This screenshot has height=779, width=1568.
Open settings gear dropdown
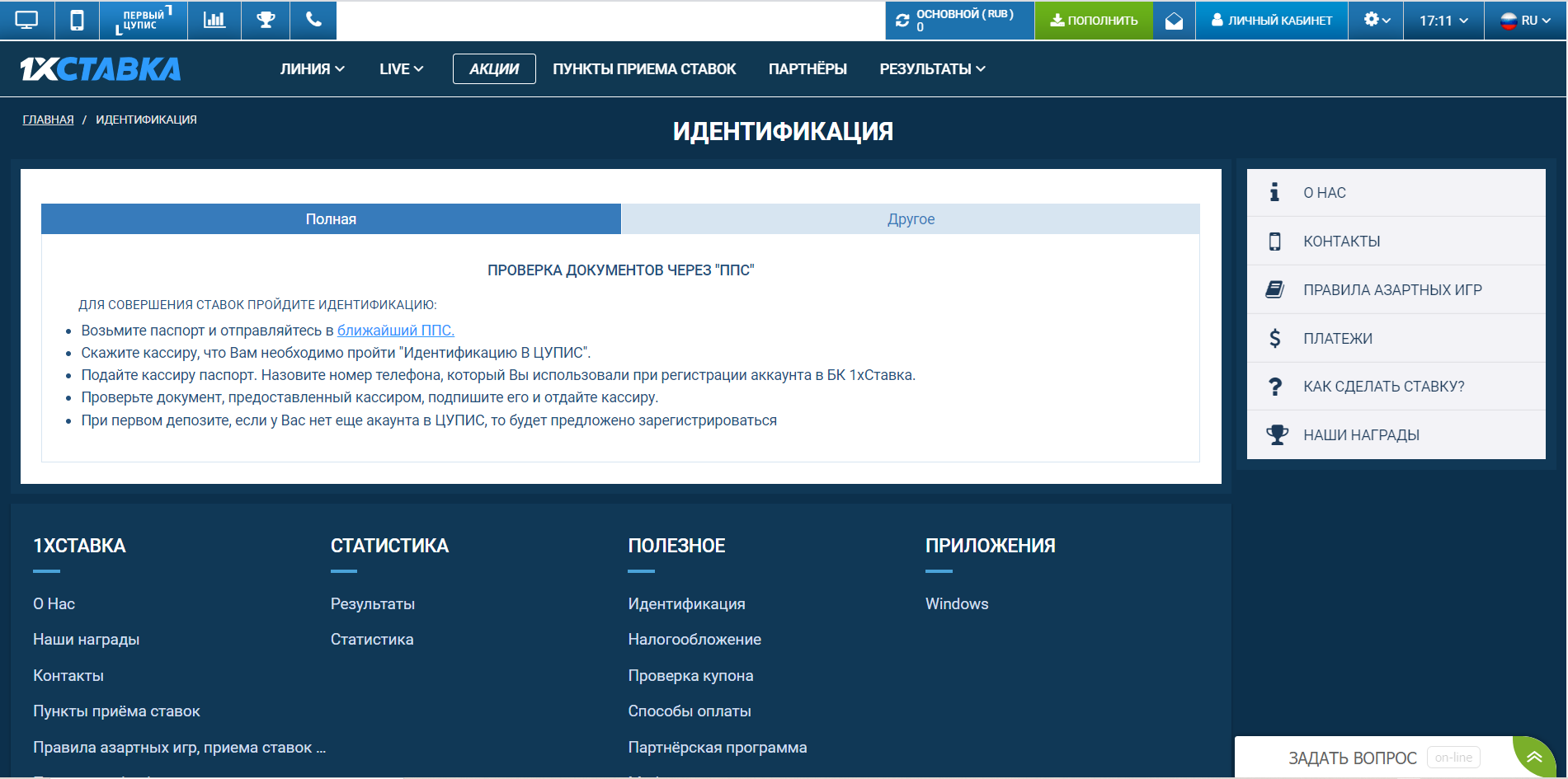pyautogui.click(x=1377, y=21)
